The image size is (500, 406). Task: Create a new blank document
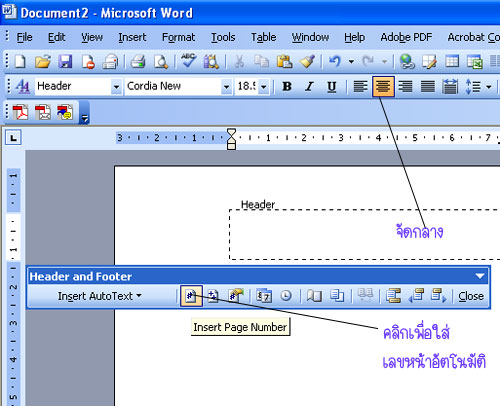click(x=20, y=62)
